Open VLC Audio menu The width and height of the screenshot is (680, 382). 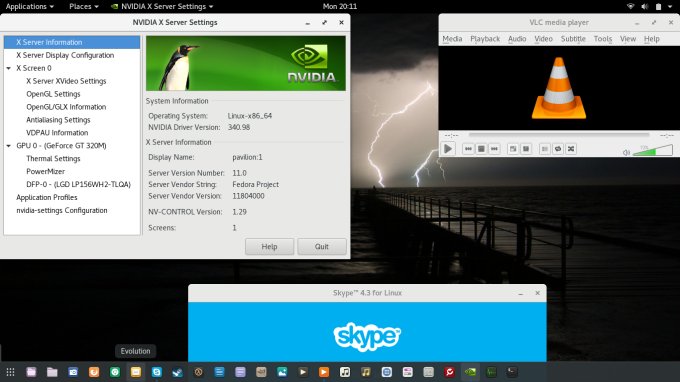517,39
